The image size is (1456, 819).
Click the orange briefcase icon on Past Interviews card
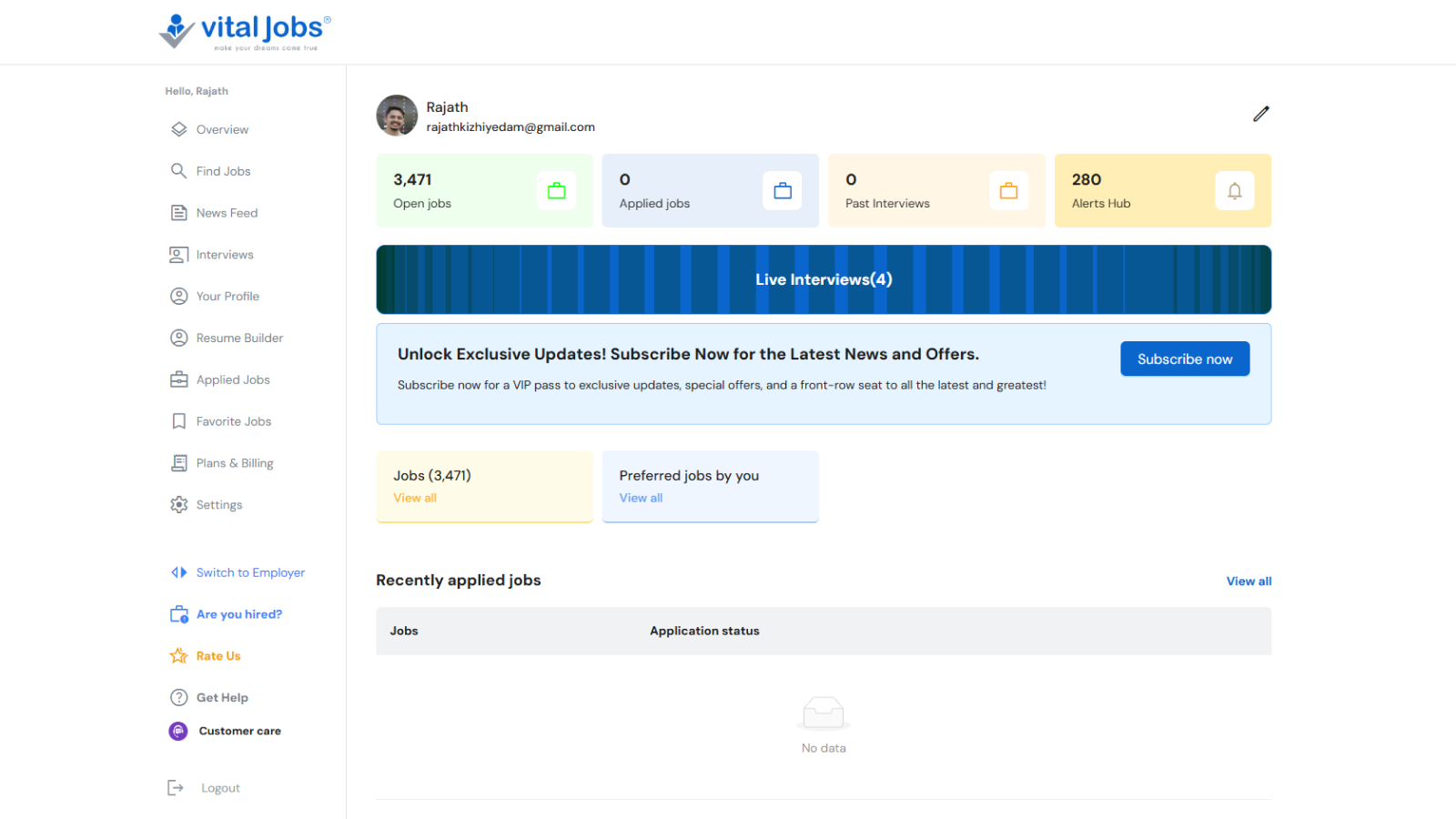tap(1008, 191)
